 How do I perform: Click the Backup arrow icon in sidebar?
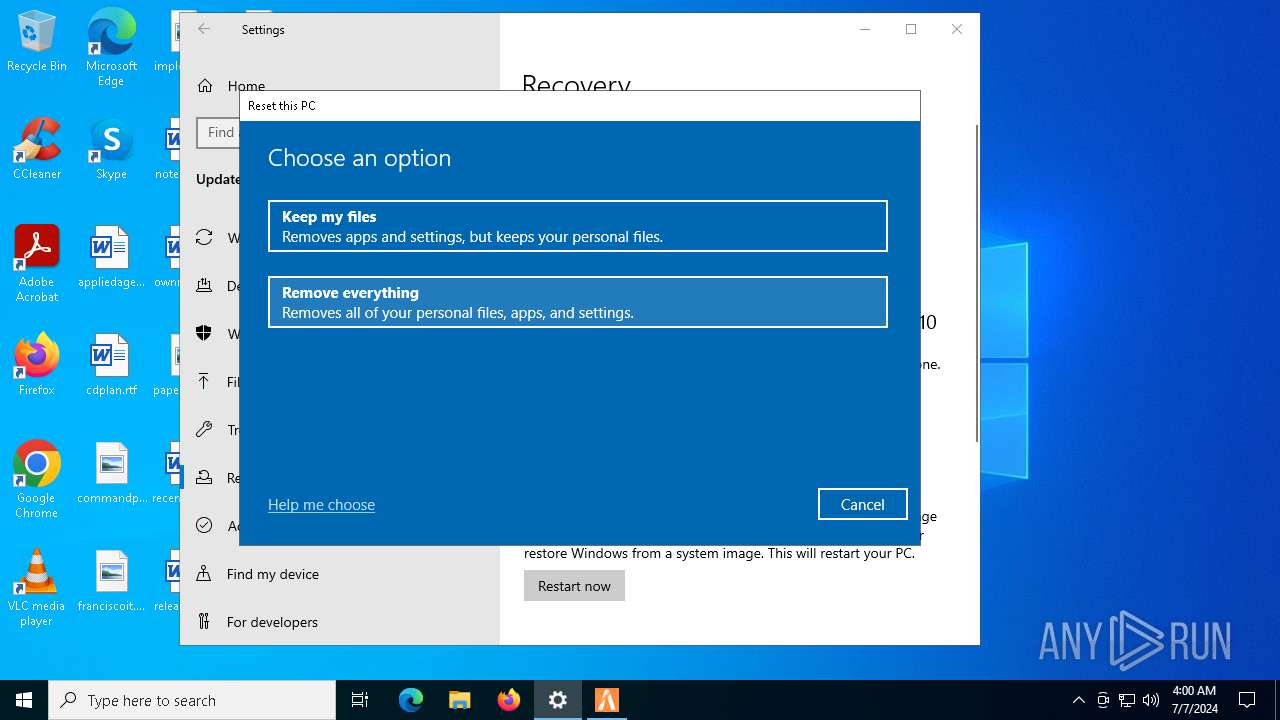(x=204, y=381)
